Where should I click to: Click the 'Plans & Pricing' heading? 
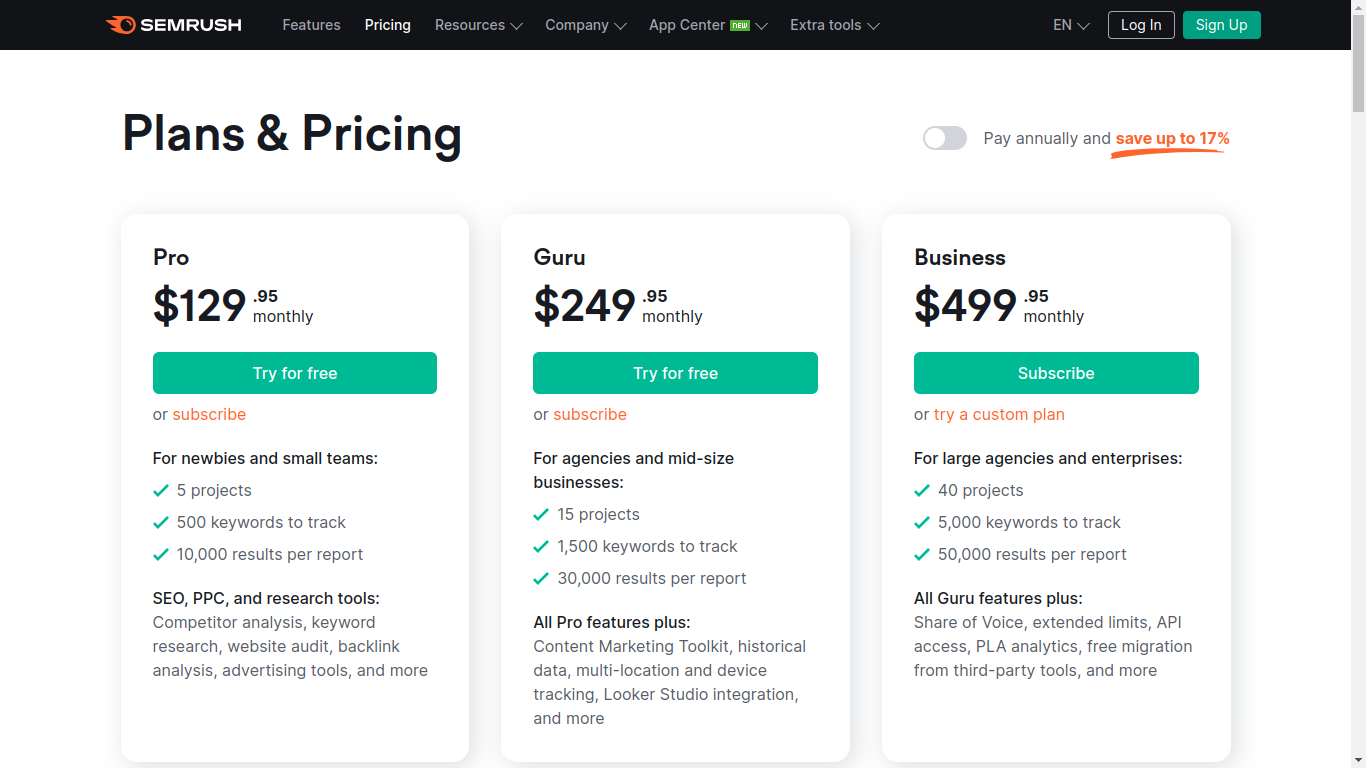[292, 134]
